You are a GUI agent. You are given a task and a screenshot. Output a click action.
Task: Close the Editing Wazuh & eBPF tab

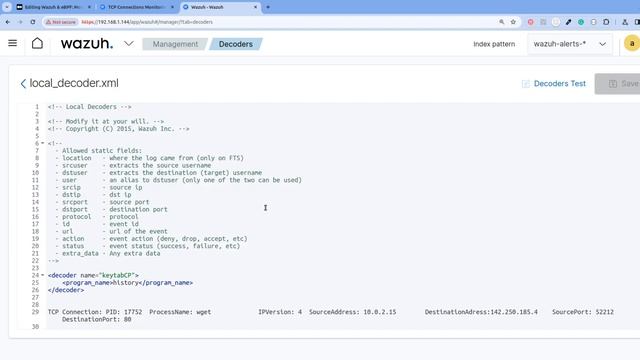click(x=89, y=7)
